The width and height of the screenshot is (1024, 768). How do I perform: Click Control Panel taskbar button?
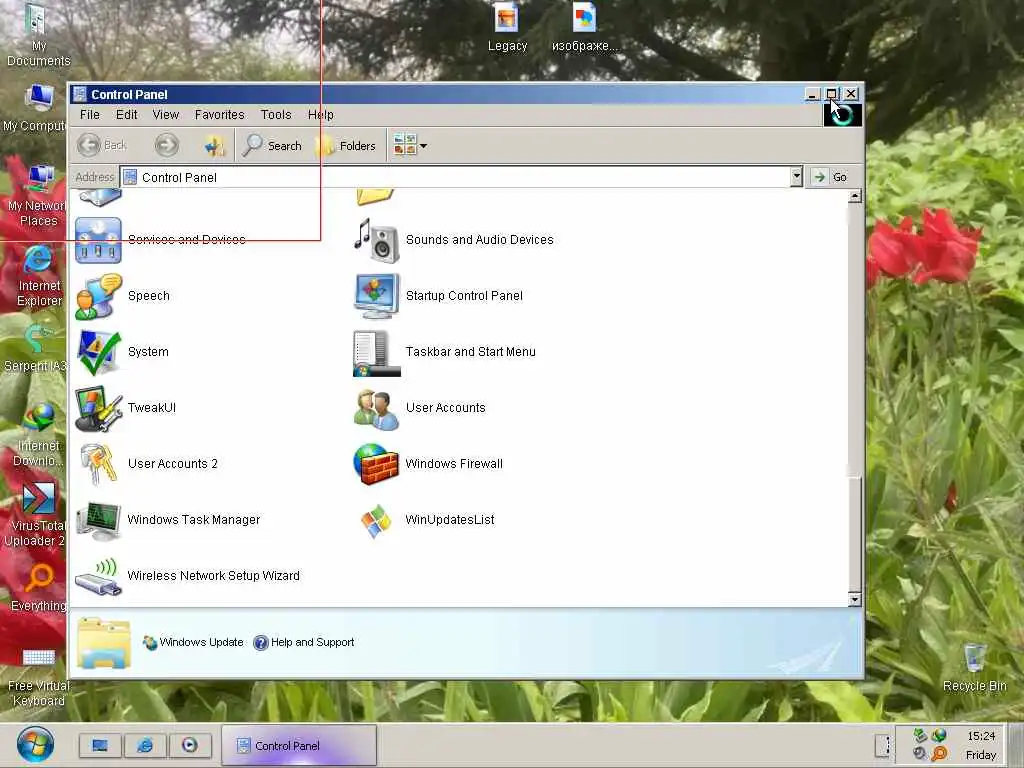(x=299, y=745)
